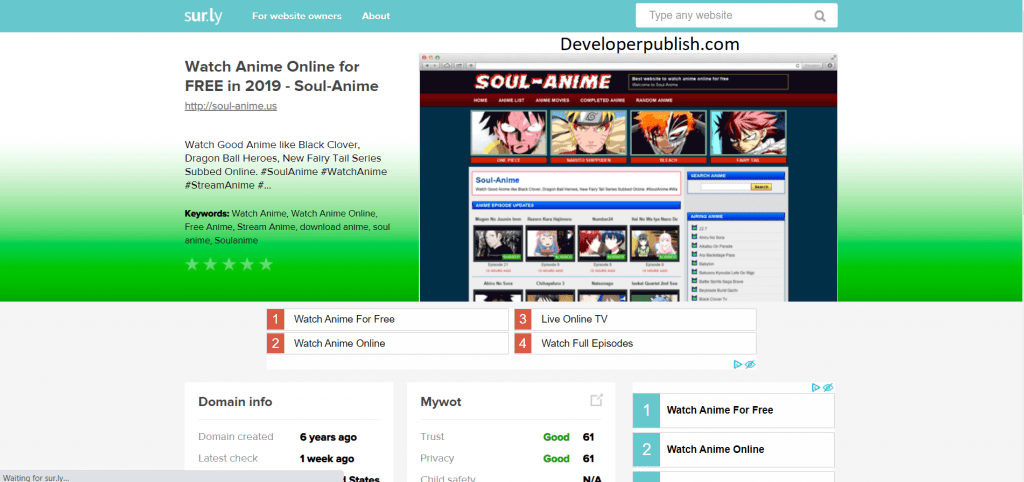
Task: Open ad link 1 Watch Anime For Free
Action: tap(387, 319)
